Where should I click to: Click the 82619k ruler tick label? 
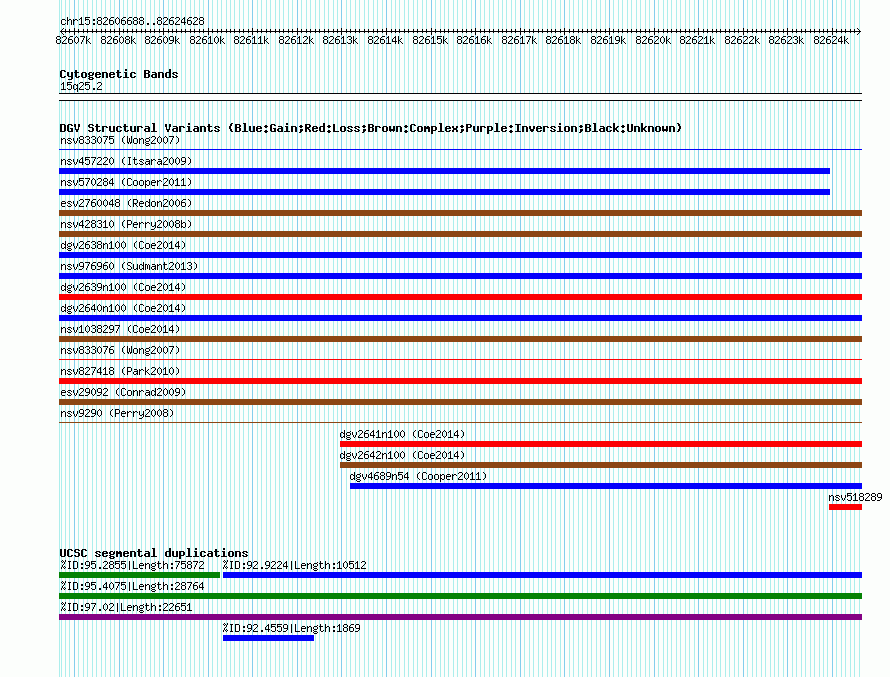coord(608,40)
